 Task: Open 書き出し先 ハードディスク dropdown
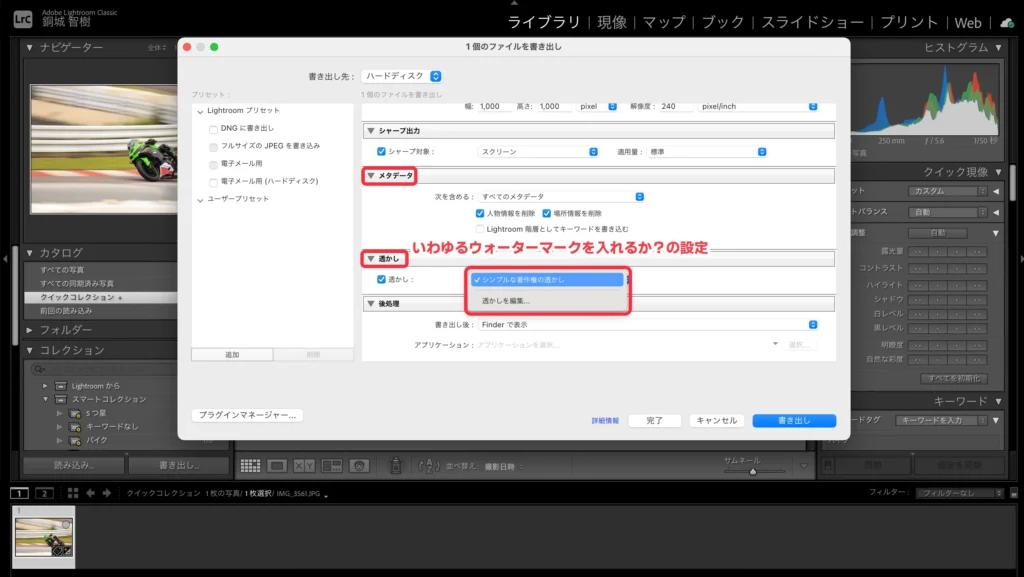[x=403, y=76]
